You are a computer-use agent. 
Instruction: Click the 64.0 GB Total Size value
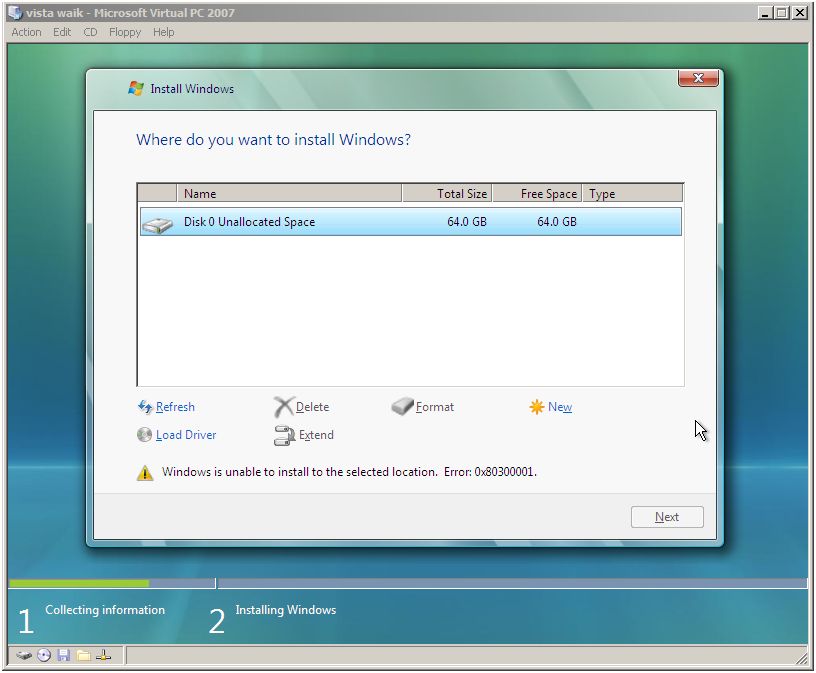click(467, 222)
